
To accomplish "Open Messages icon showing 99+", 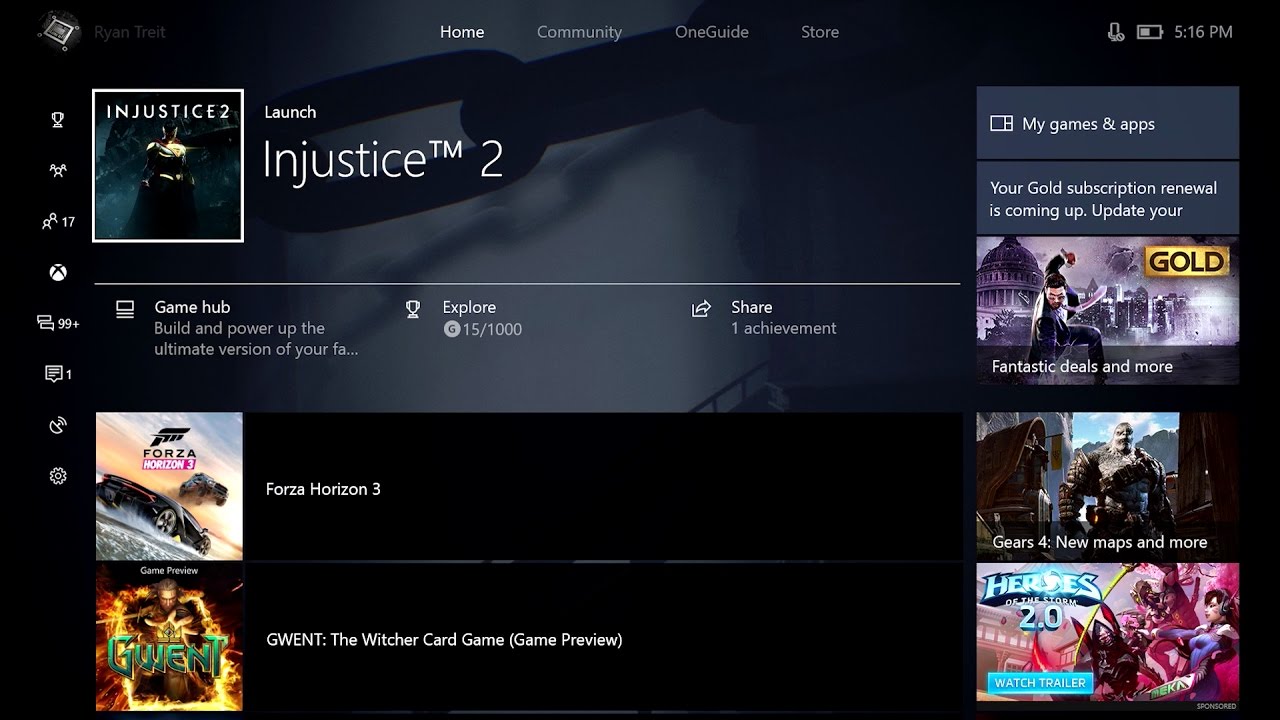I will (x=58, y=323).
